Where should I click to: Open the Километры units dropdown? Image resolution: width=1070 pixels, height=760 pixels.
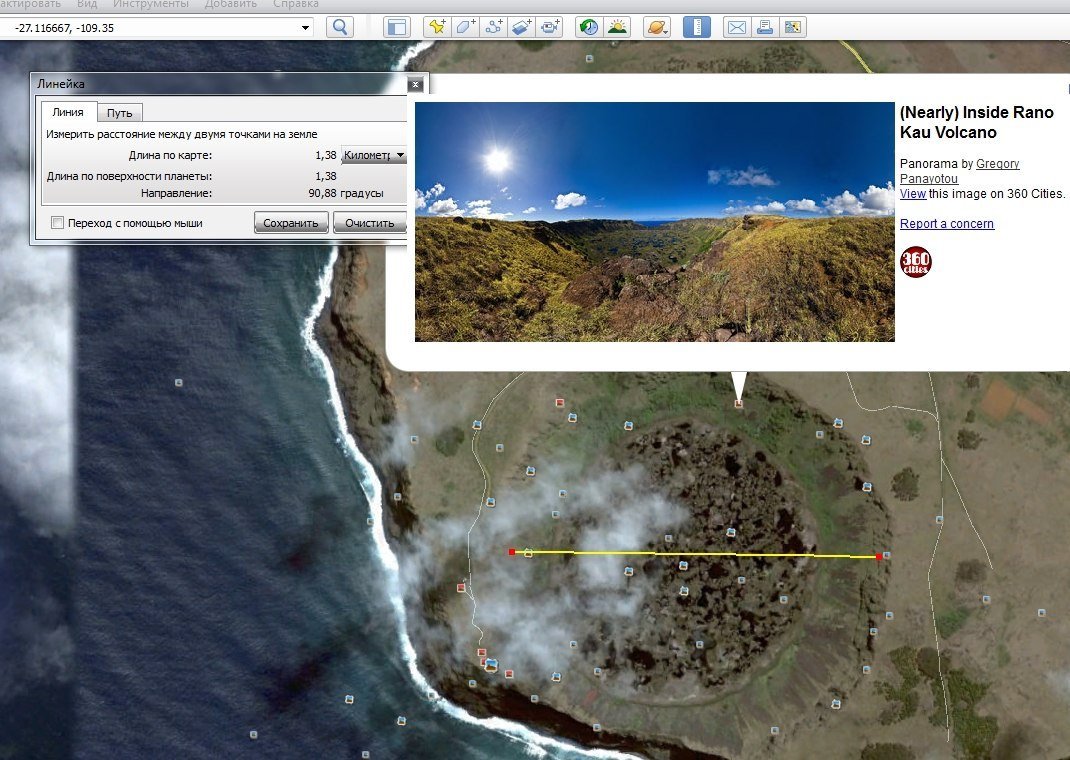point(374,156)
